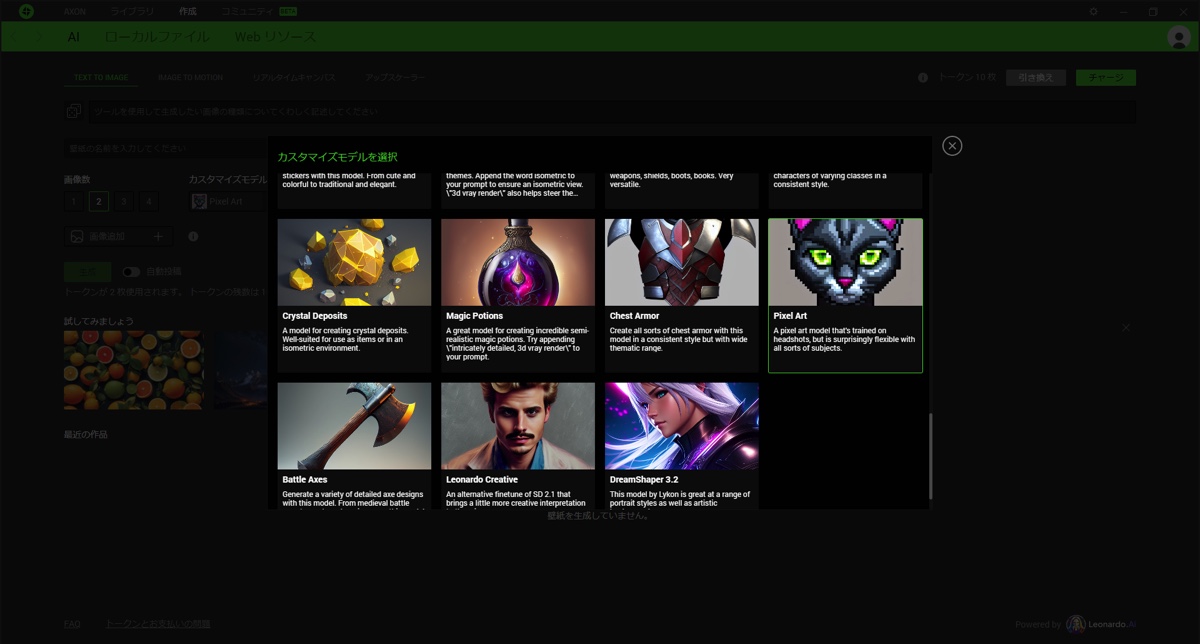
Task: Click the forward navigation arrow
Action: (x=39, y=37)
